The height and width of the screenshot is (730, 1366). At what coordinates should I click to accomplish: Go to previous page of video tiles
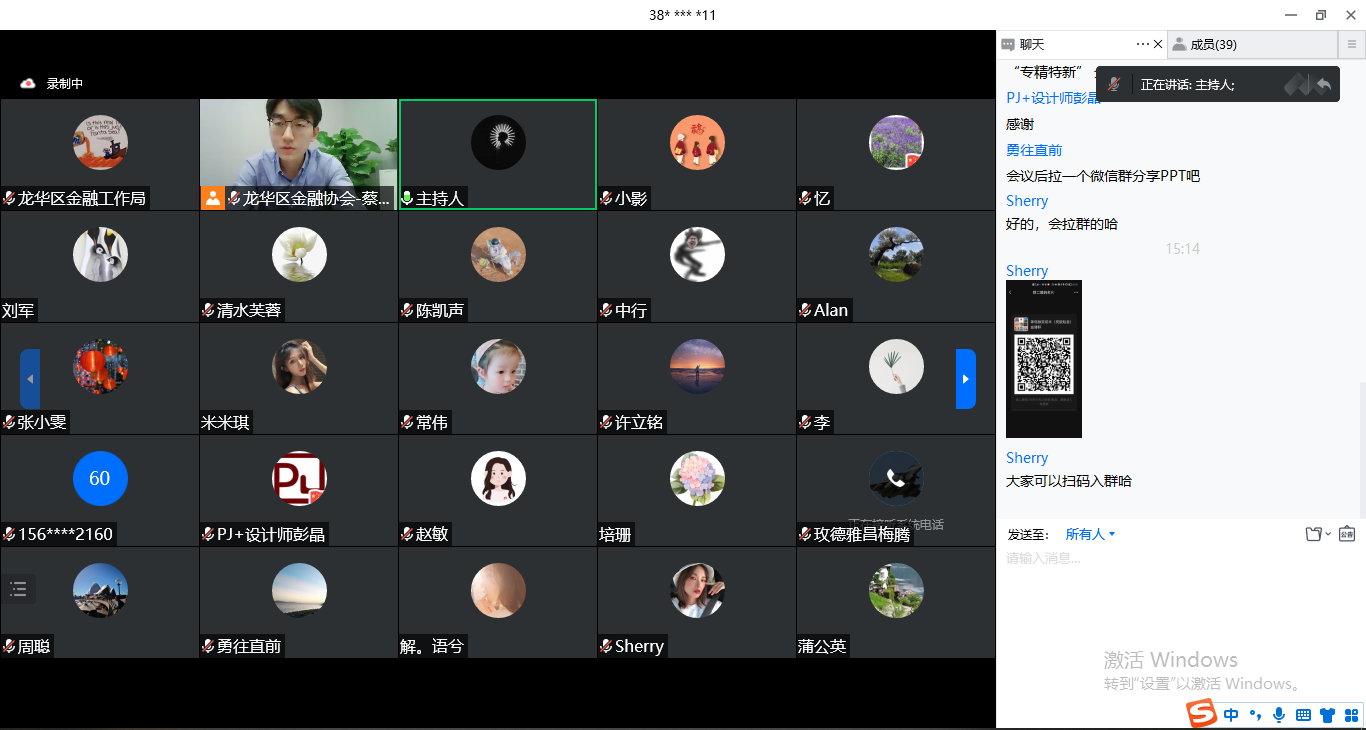tap(30, 379)
